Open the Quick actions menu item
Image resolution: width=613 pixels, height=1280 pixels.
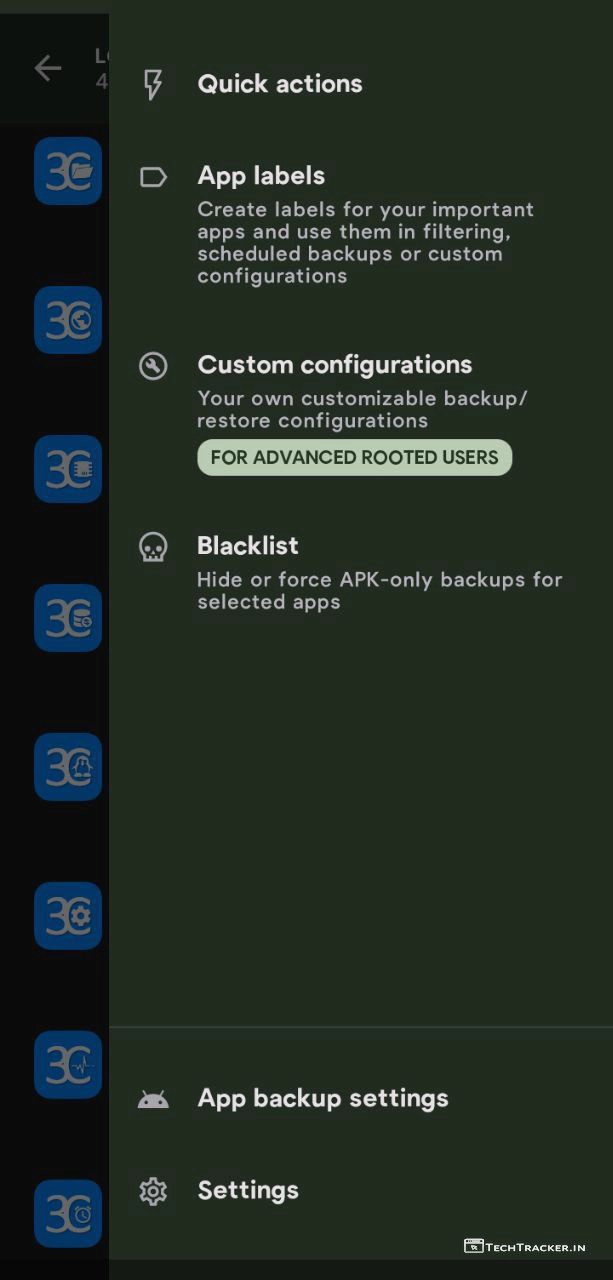coord(280,84)
